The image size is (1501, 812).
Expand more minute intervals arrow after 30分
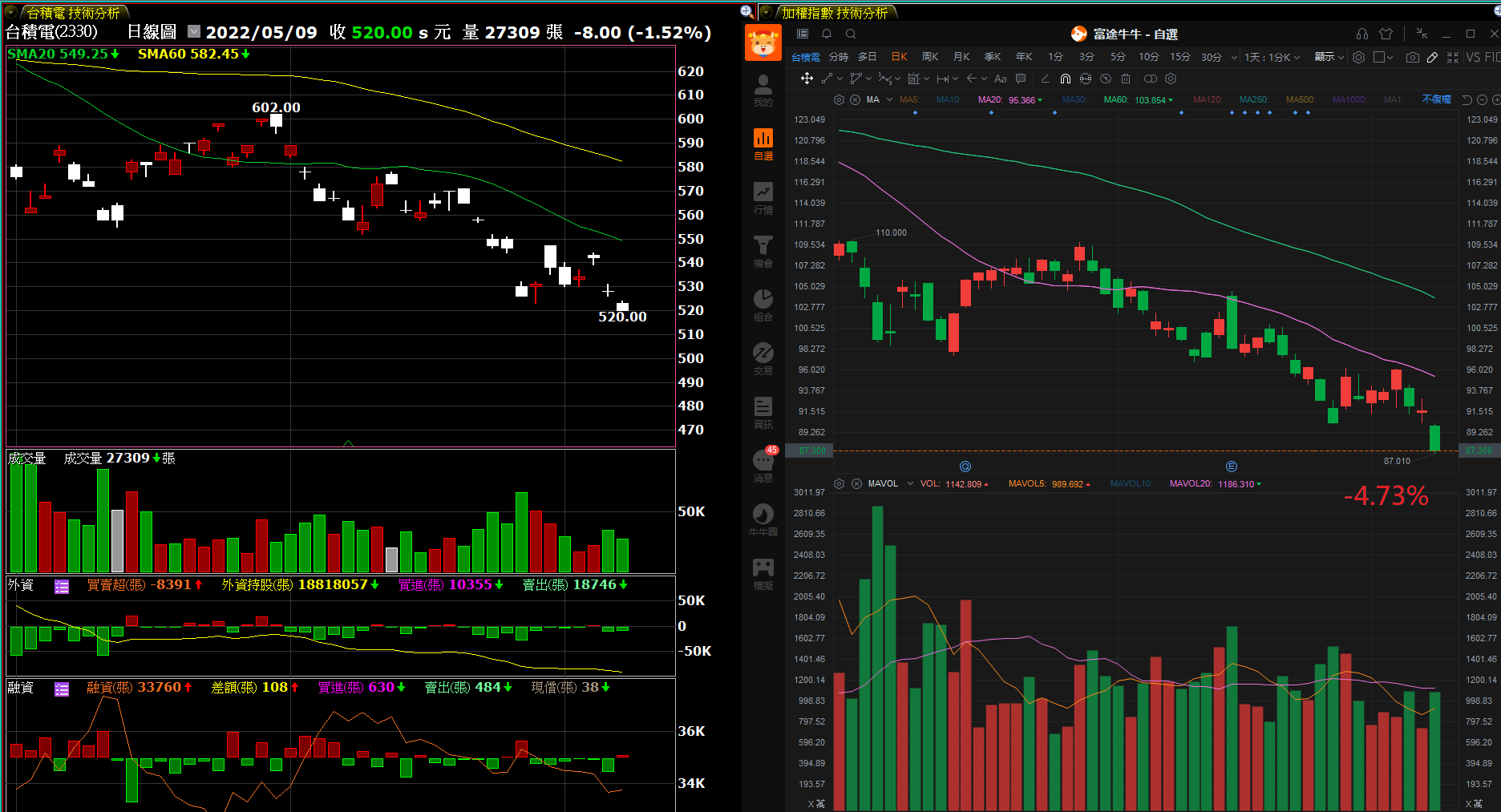point(1234,57)
